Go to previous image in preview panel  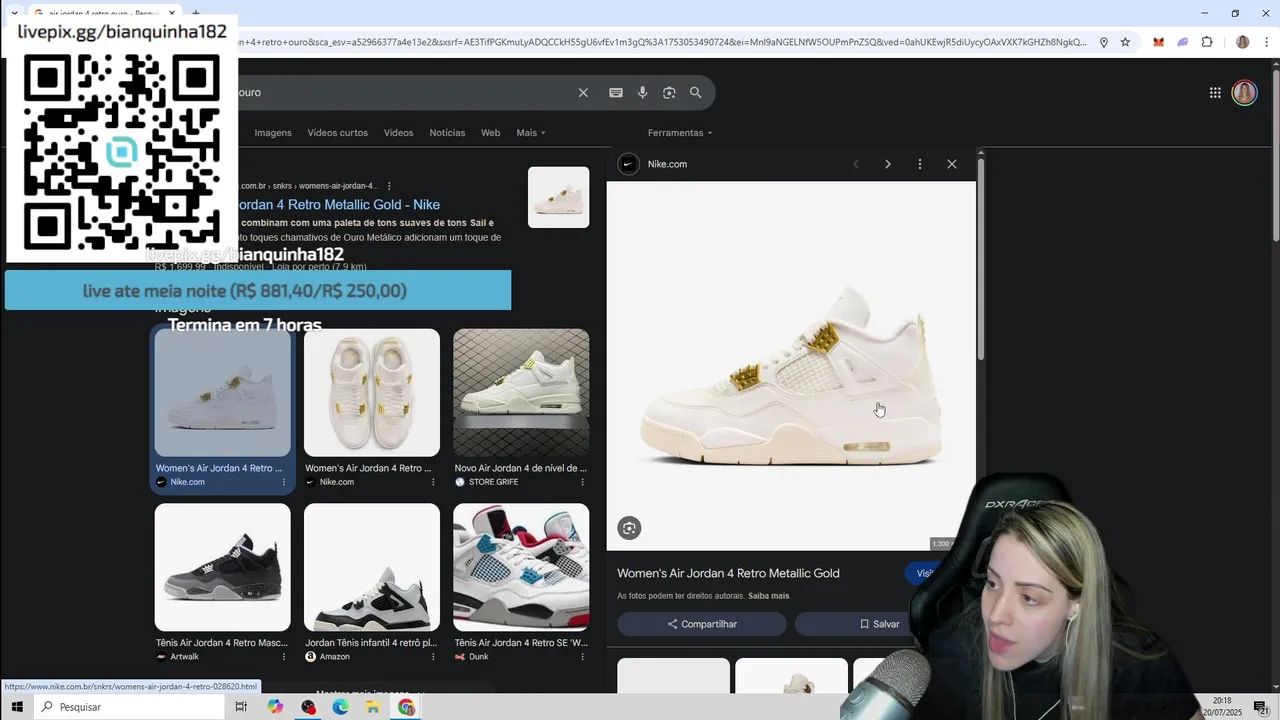tap(856, 164)
